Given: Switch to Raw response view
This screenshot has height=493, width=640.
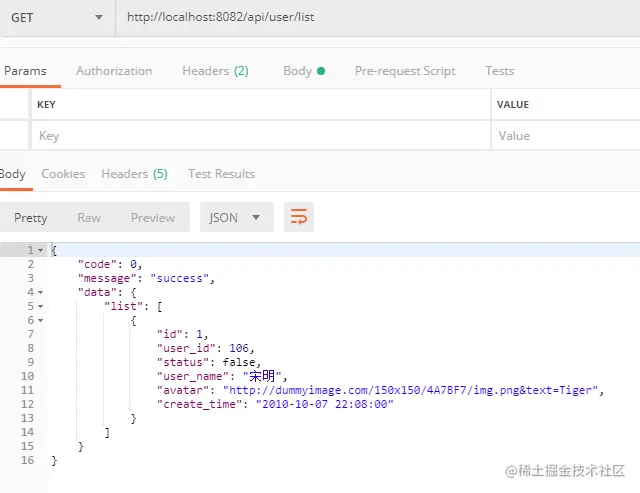Looking at the screenshot, I should click(x=89, y=218).
